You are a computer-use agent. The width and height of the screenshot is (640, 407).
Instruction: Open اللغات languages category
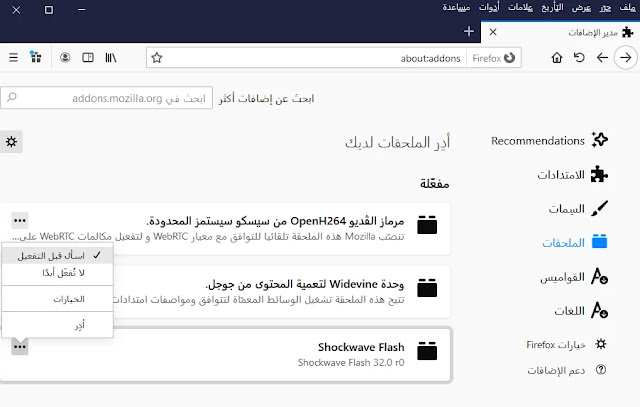click(581, 311)
